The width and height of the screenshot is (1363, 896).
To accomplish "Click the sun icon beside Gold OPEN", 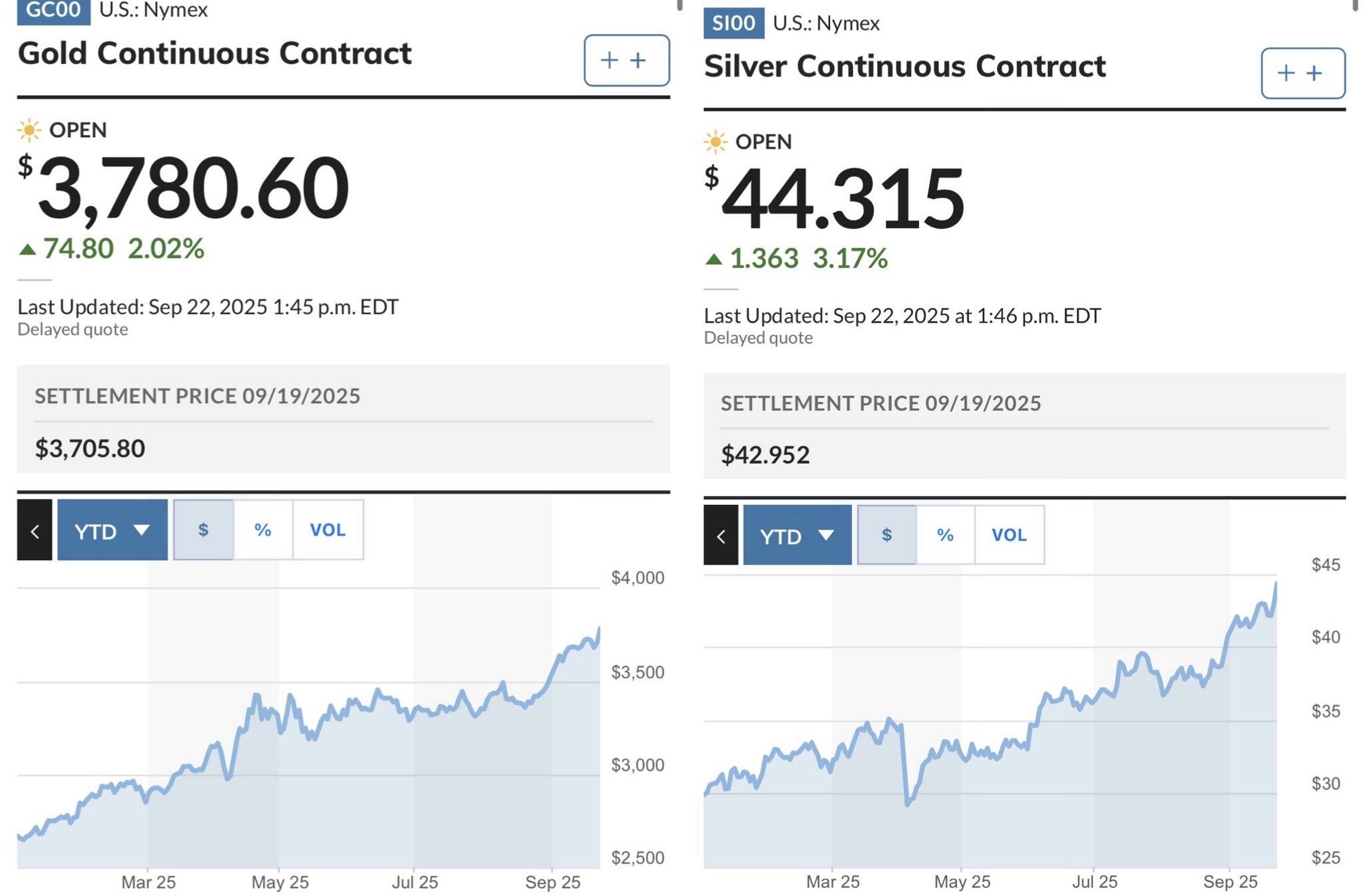I will pos(29,130).
